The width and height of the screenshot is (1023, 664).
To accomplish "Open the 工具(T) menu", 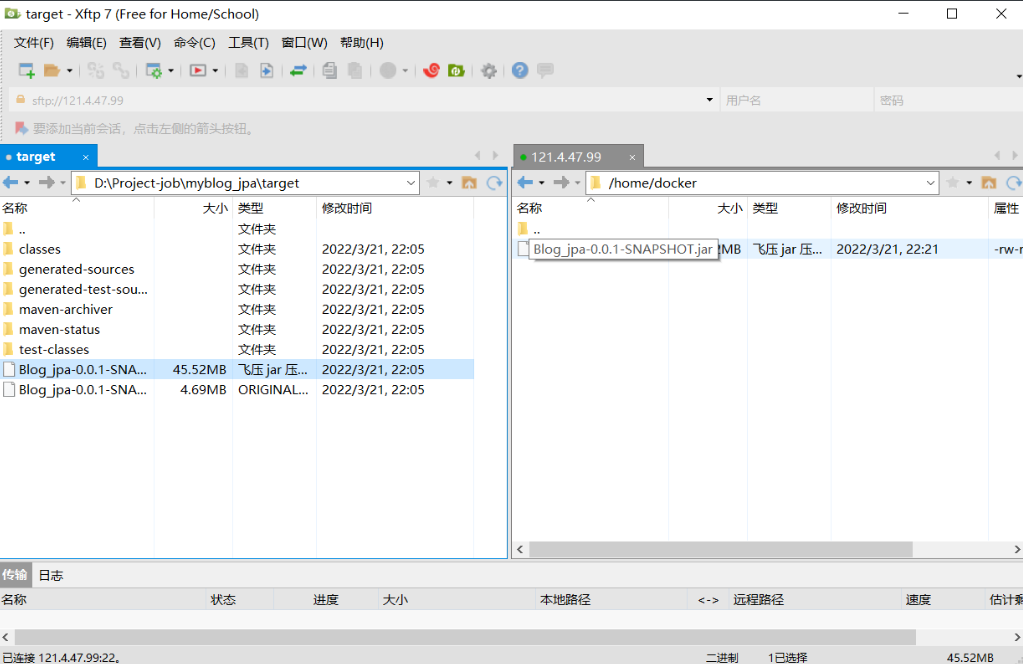I will (x=249, y=42).
